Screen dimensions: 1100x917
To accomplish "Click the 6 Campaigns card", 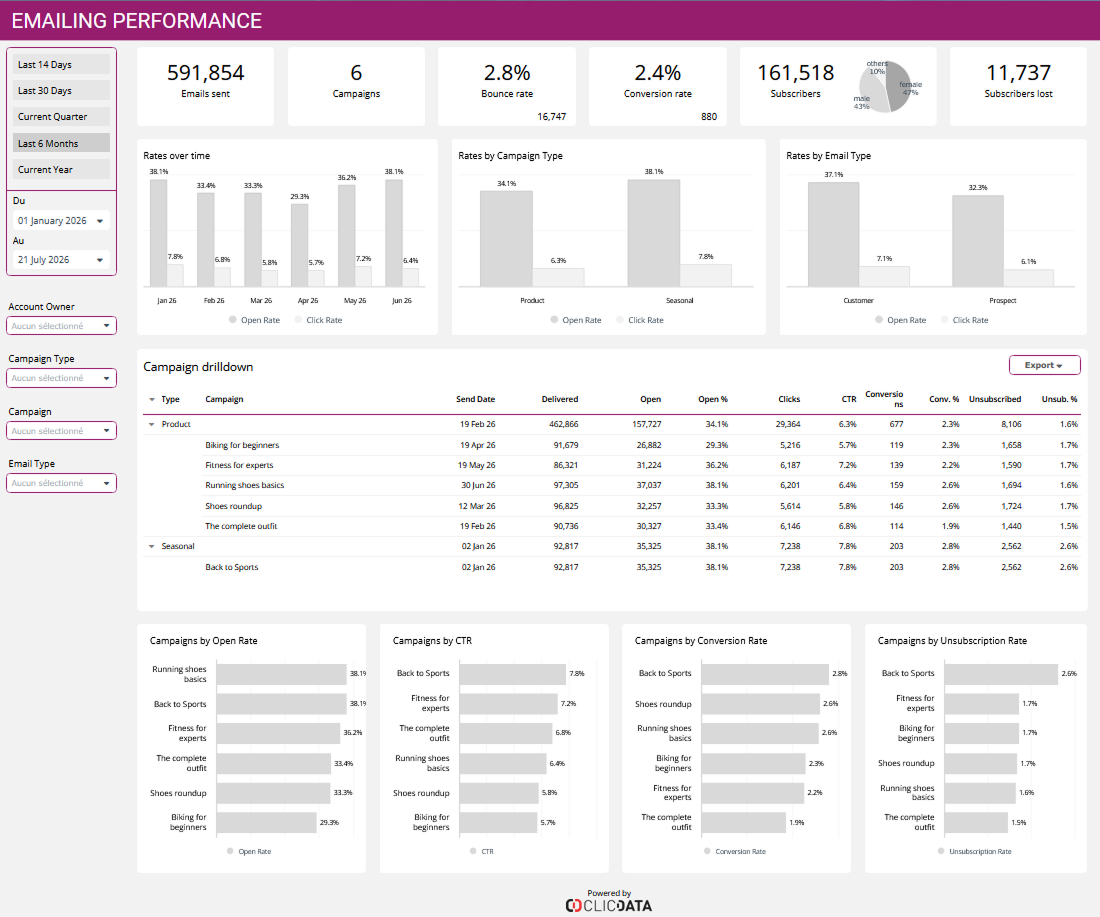I will tap(356, 86).
